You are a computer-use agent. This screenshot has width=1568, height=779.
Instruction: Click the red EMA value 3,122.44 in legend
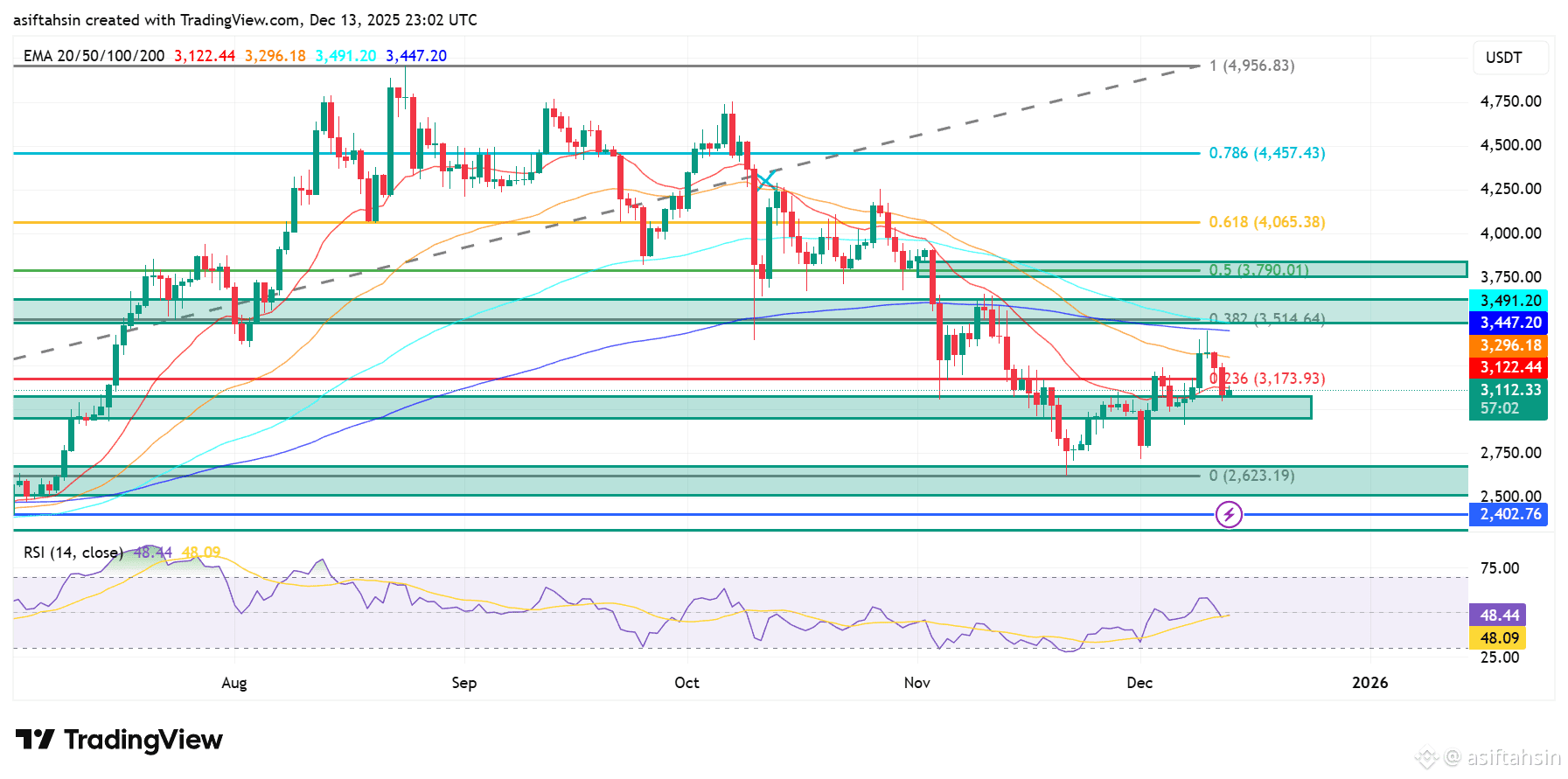pyautogui.click(x=205, y=56)
